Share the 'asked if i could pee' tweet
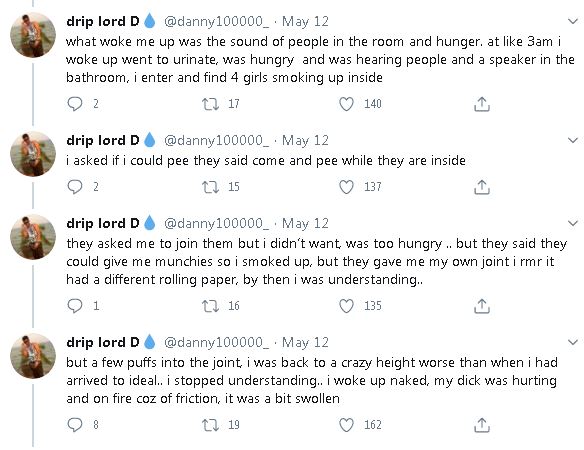 click(482, 187)
